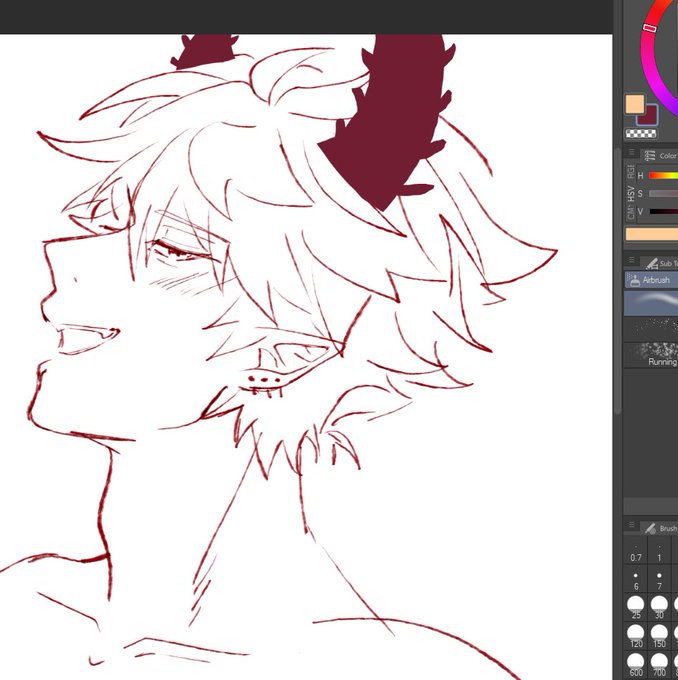
Task: Switch color slider mode to CMYK
Action: tap(631, 212)
